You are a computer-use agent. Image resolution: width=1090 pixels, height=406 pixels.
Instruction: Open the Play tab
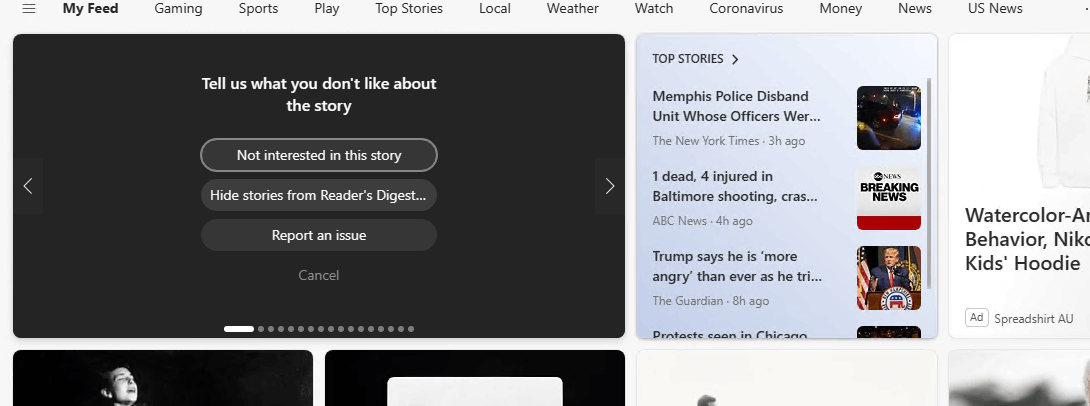coord(327,9)
